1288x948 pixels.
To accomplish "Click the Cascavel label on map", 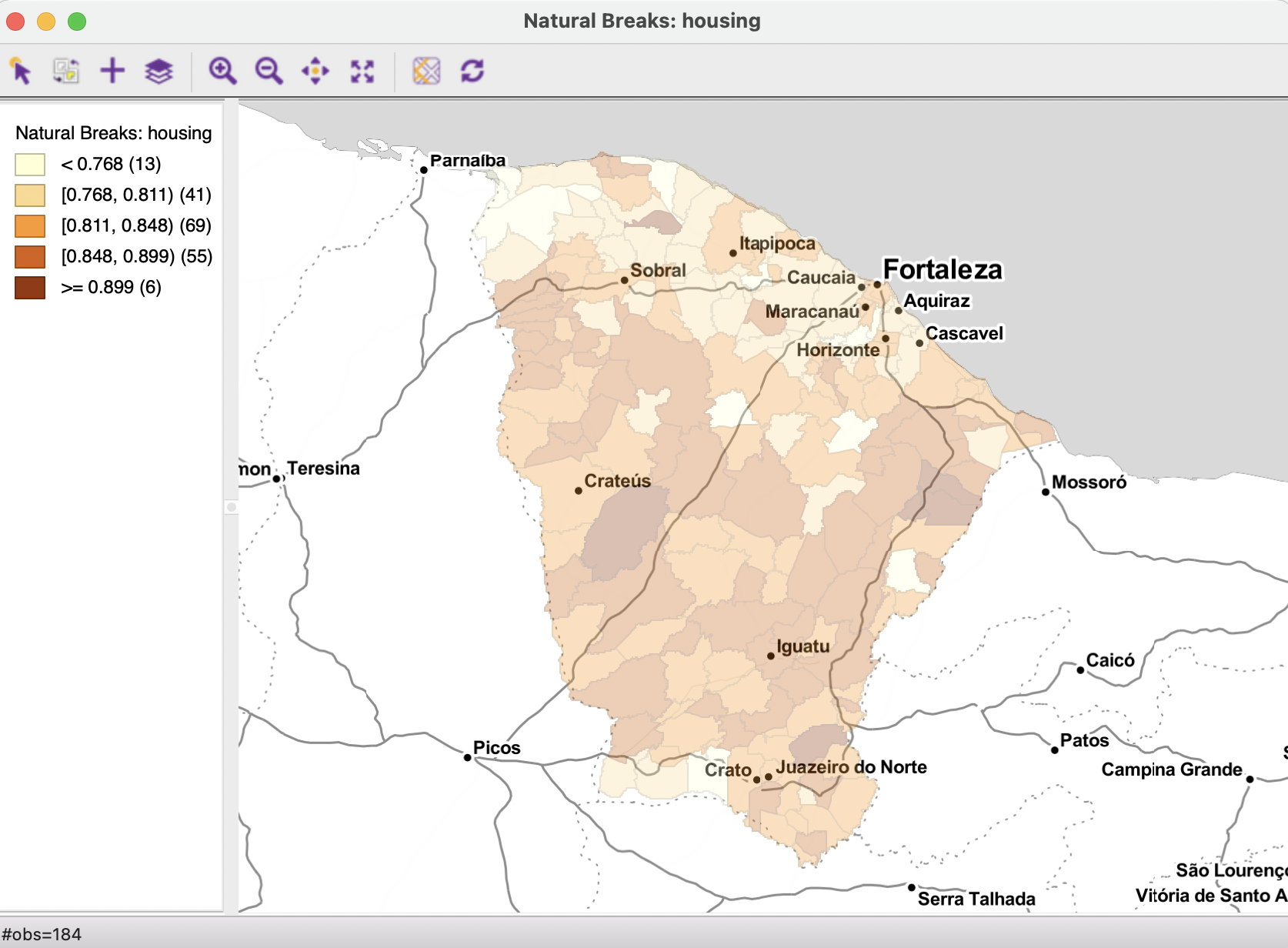I will (964, 333).
